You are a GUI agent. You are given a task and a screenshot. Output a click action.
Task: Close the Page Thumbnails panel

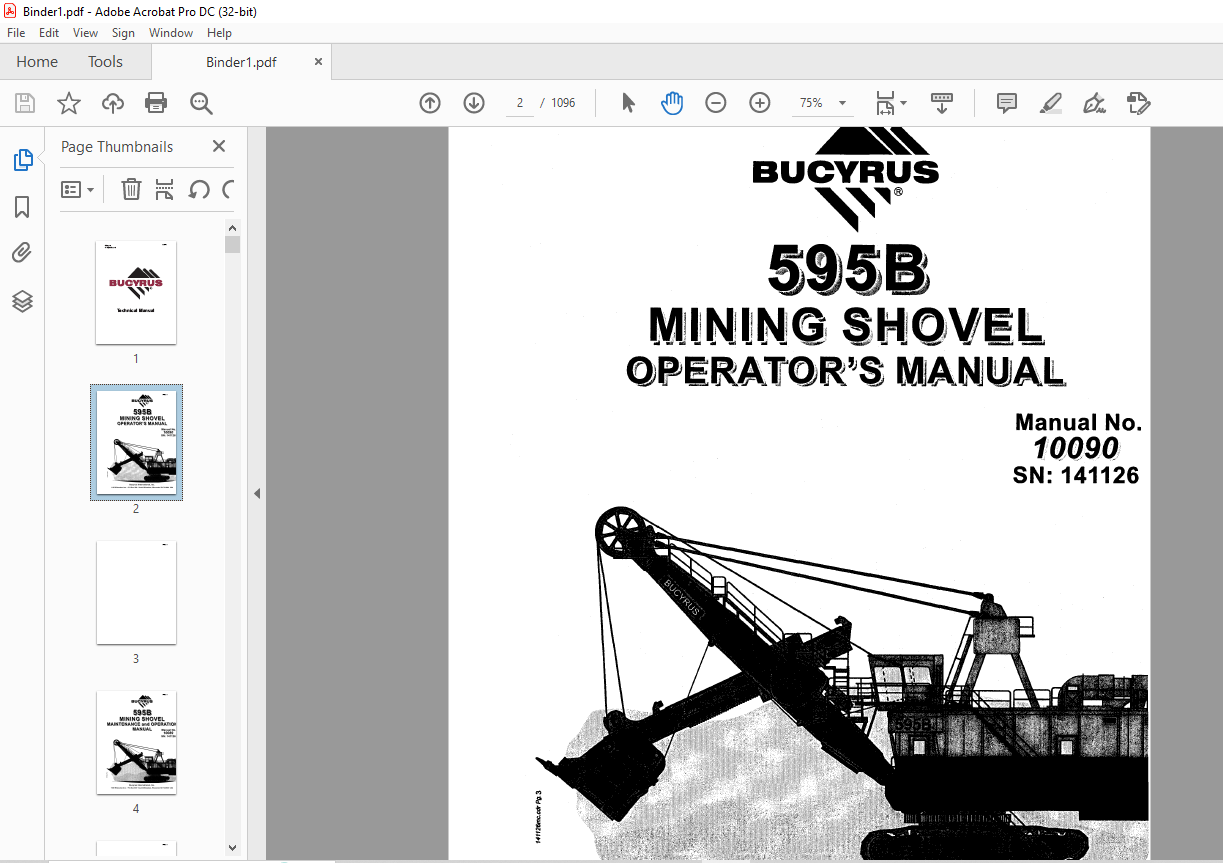pos(219,146)
